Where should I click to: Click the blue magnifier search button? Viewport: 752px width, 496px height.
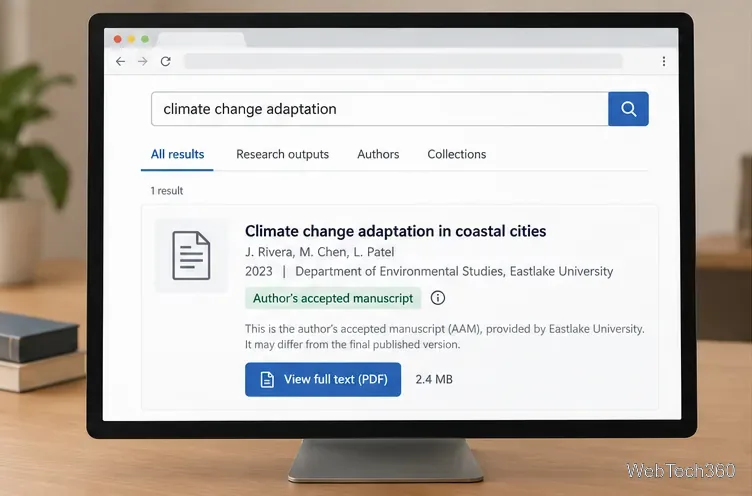(x=628, y=109)
